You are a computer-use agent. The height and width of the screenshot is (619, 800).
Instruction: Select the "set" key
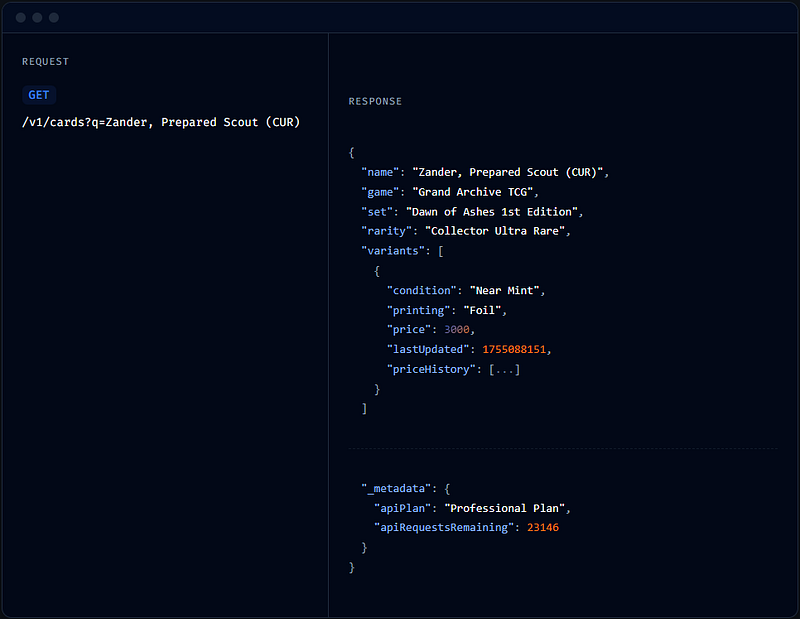377,212
